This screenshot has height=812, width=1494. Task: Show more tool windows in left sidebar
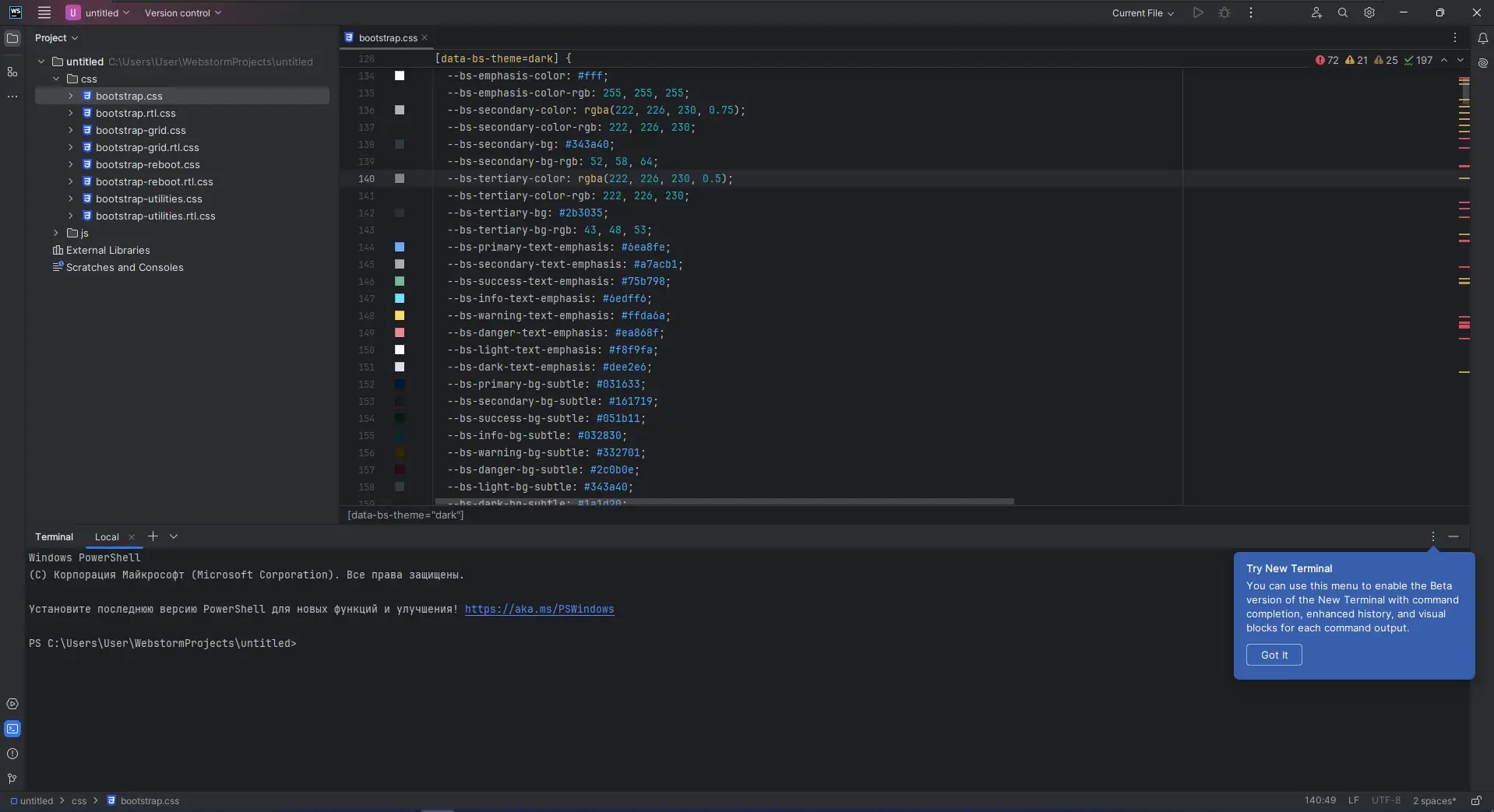click(x=12, y=97)
